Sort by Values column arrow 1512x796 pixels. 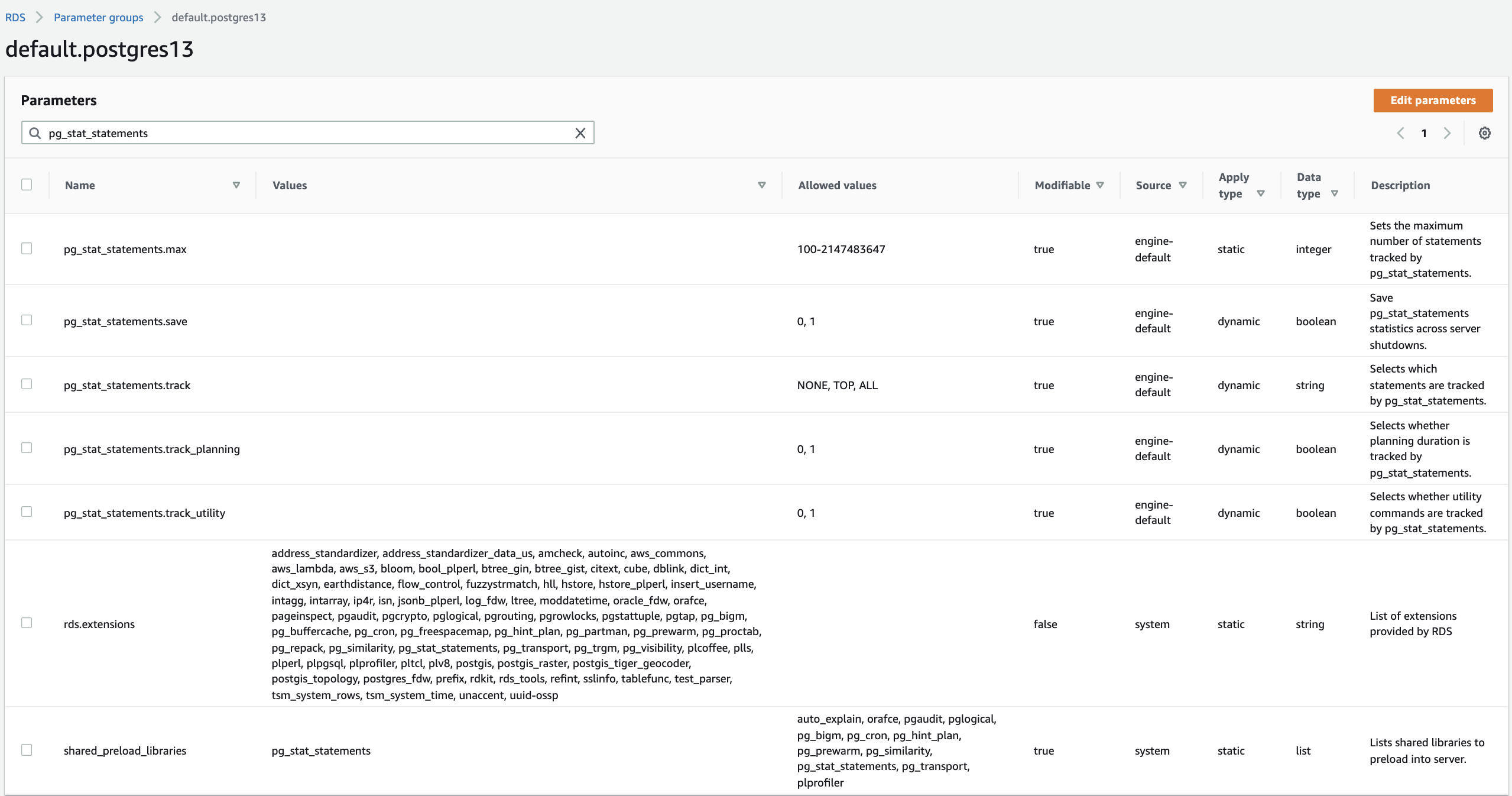[x=762, y=185]
